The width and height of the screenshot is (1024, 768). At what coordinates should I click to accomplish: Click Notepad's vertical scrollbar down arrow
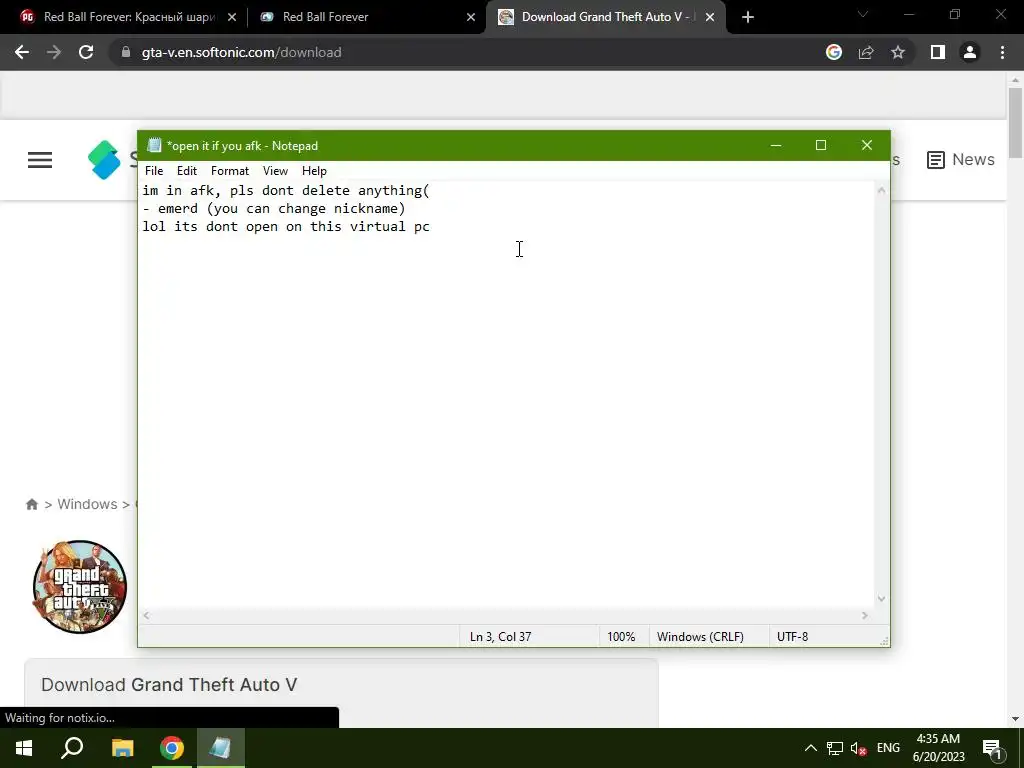pos(881,599)
